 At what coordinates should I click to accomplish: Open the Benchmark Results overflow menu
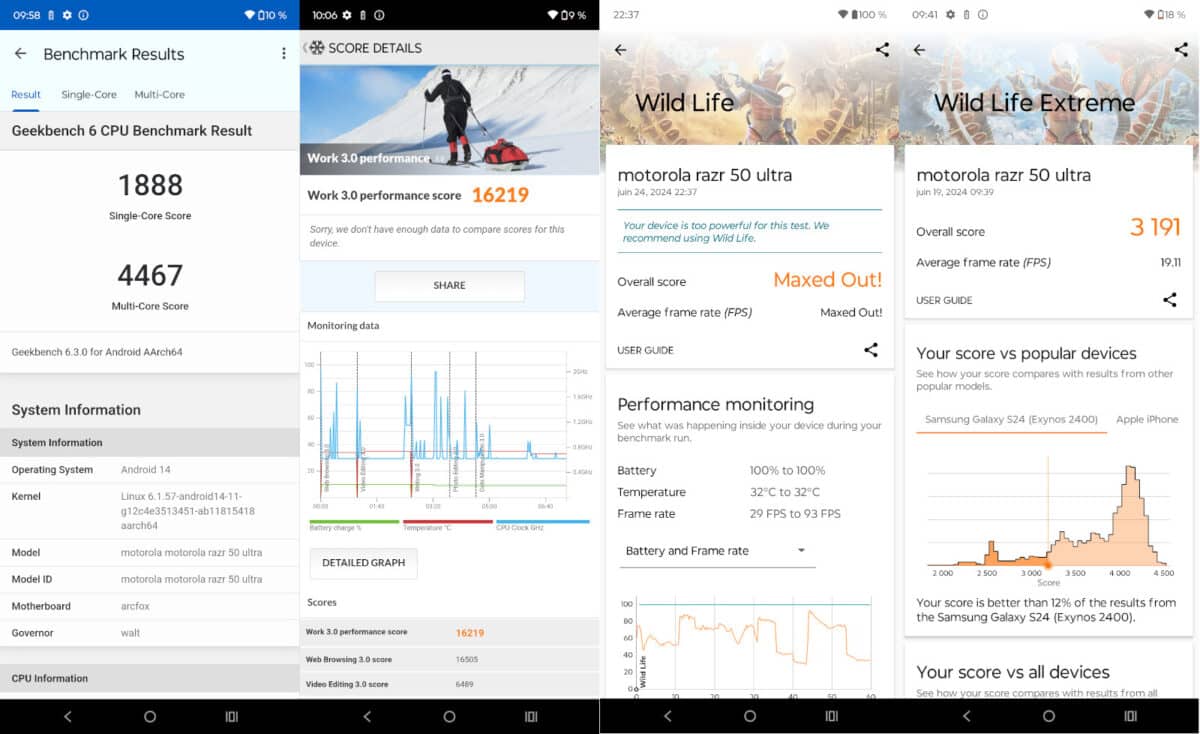(284, 54)
